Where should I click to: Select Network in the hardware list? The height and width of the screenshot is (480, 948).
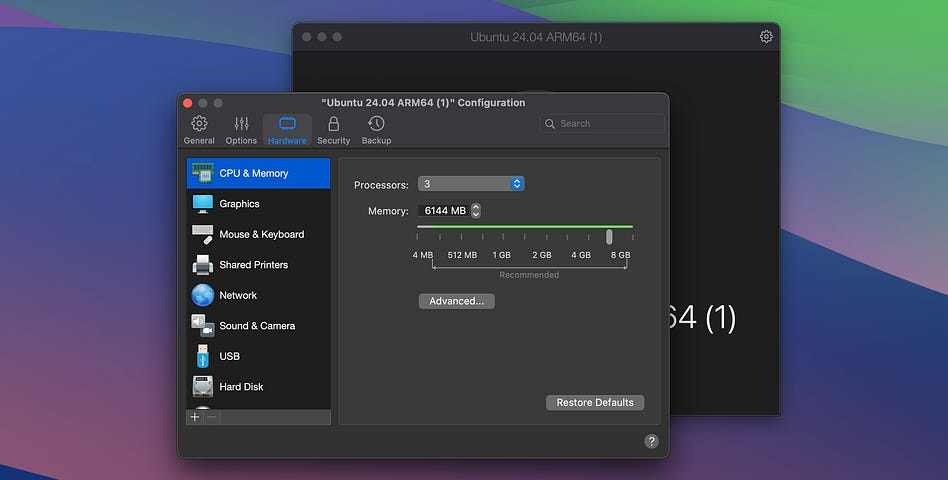[x=258, y=295]
